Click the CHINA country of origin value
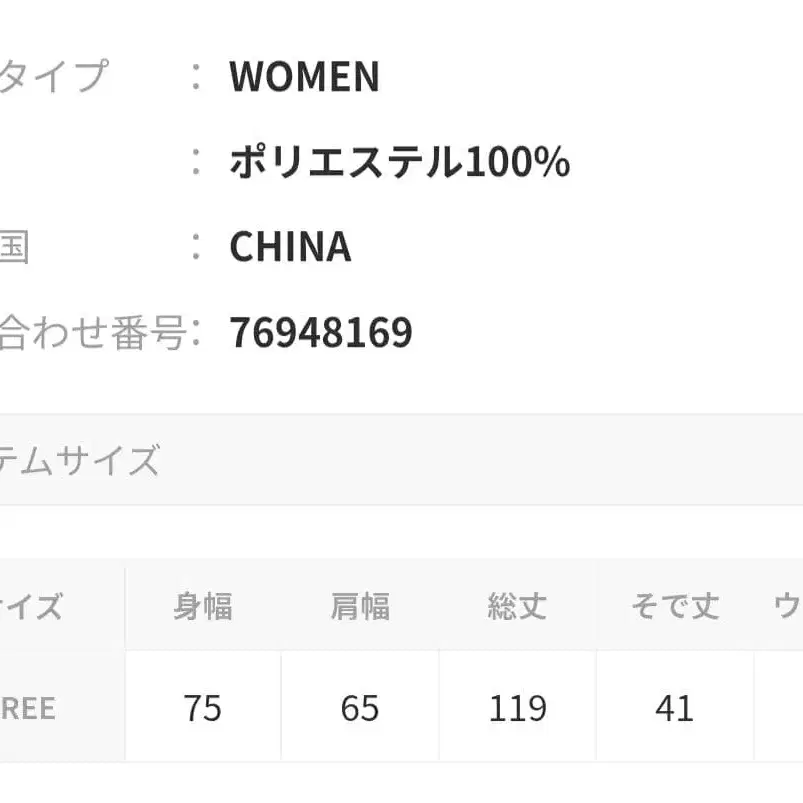 (290, 247)
